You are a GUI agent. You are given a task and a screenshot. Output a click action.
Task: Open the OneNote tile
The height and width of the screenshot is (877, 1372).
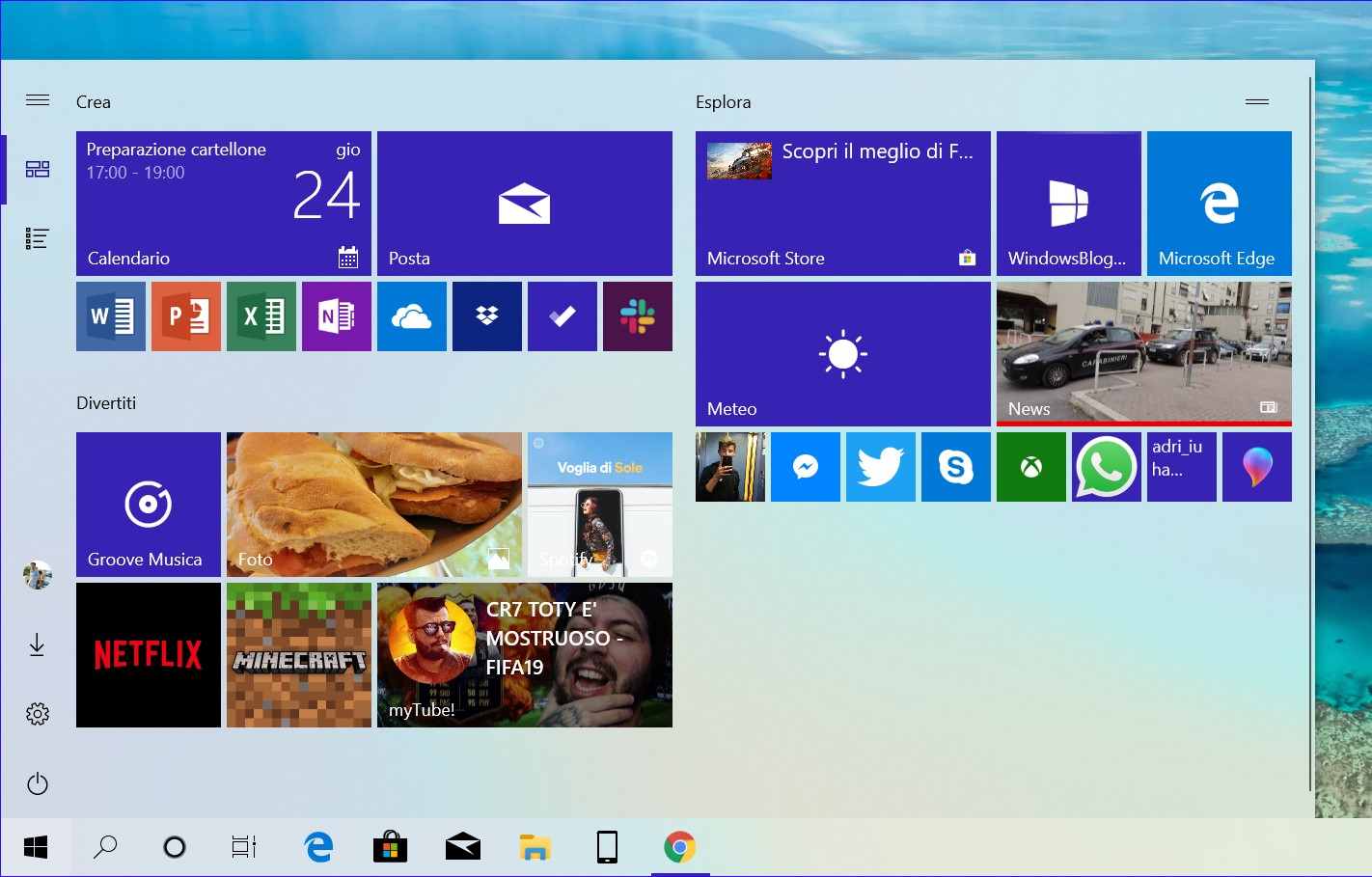coord(337,316)
